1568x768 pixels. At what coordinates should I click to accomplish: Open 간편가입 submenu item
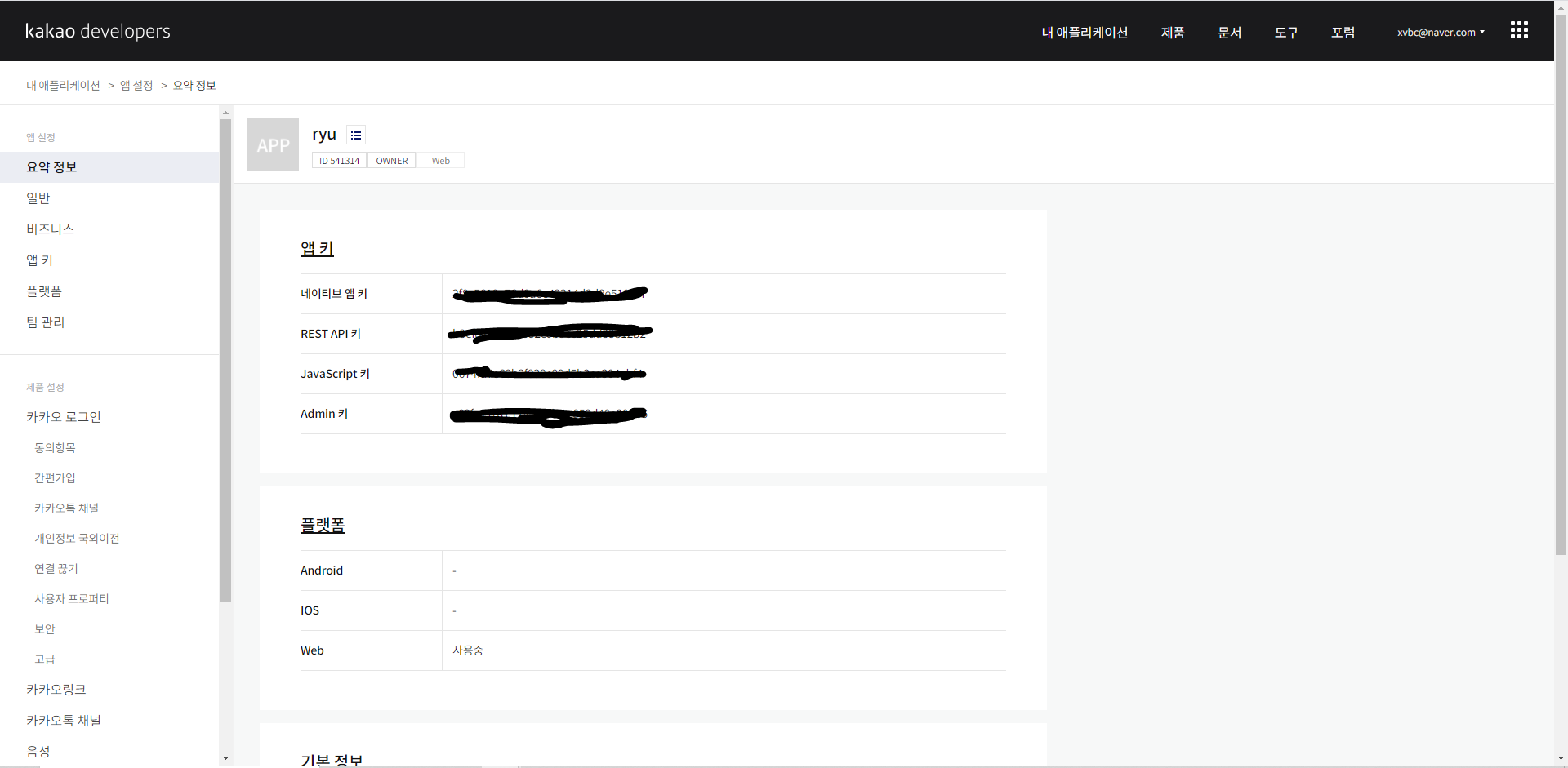click(x=55, y=478)
